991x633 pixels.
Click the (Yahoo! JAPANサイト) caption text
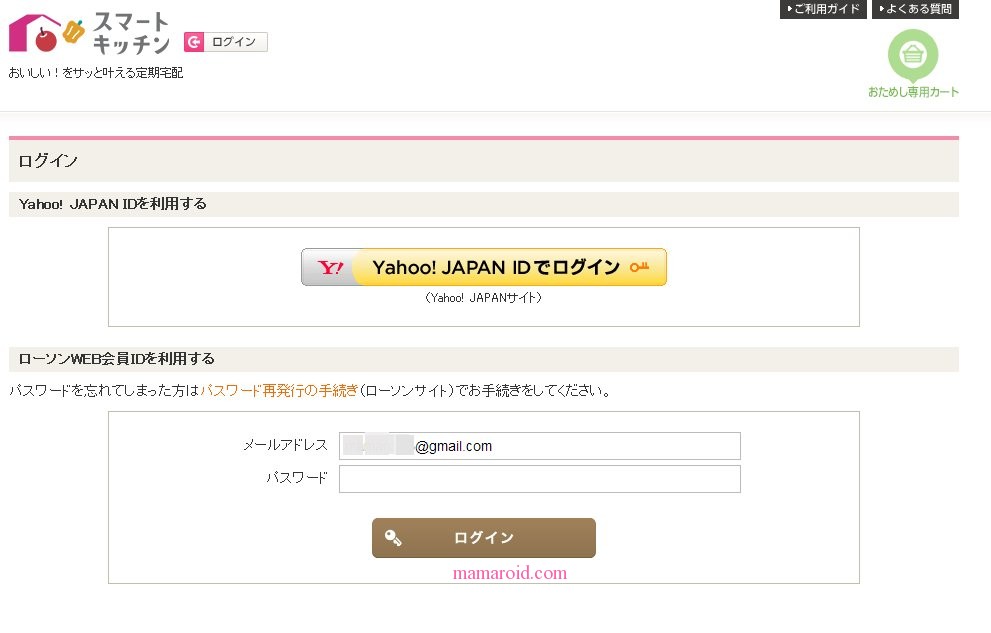coord(483,297)
